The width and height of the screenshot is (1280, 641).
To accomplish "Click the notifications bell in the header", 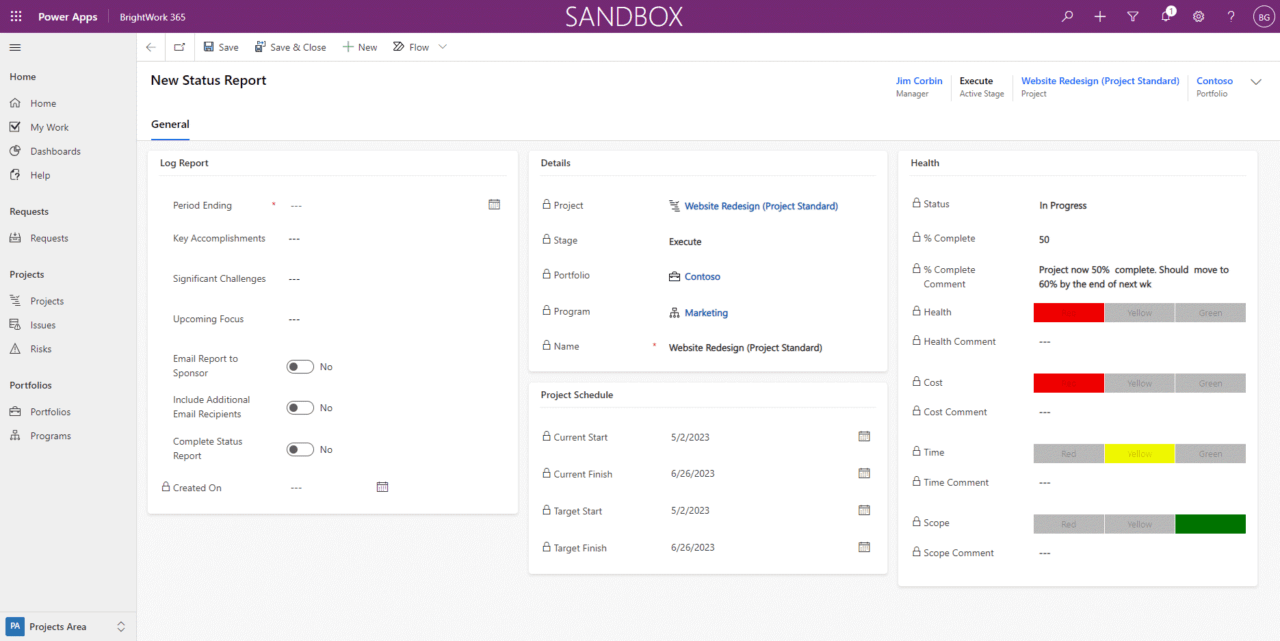I will coord(1165,16).
